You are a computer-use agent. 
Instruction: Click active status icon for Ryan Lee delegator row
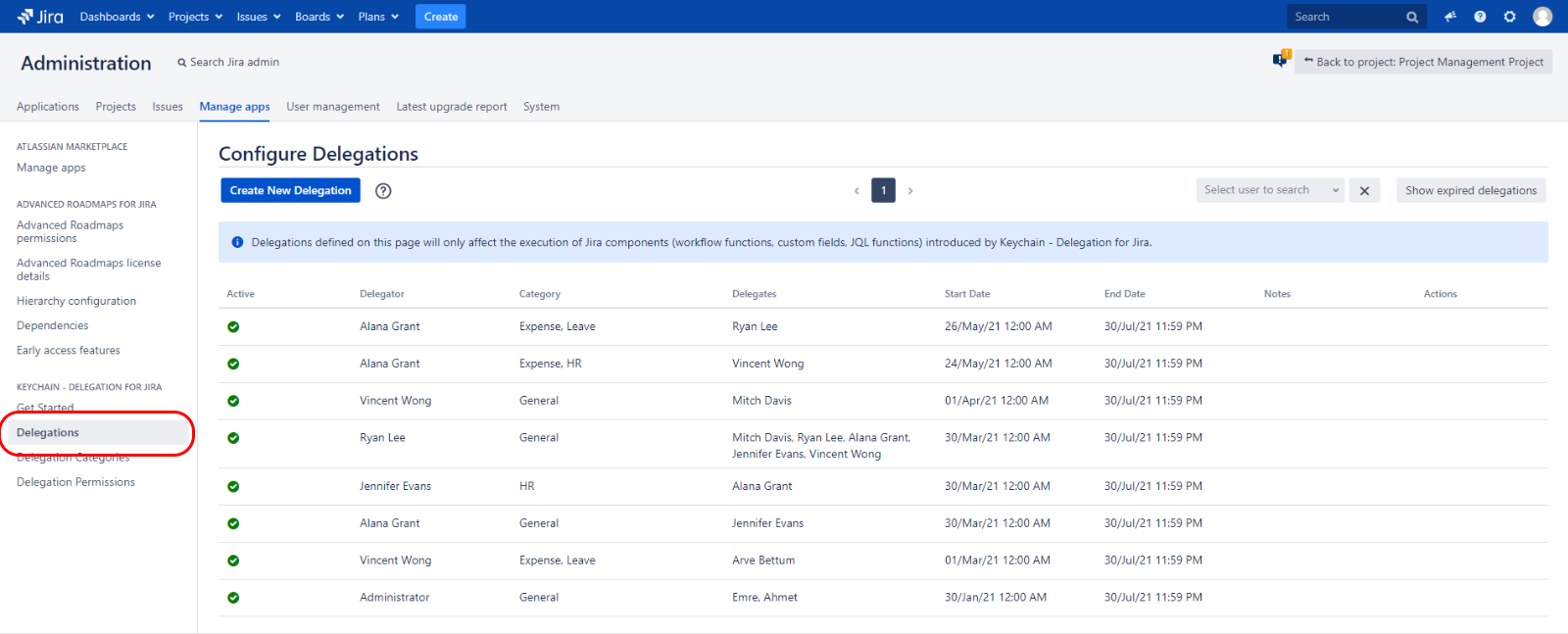[233, 438]
